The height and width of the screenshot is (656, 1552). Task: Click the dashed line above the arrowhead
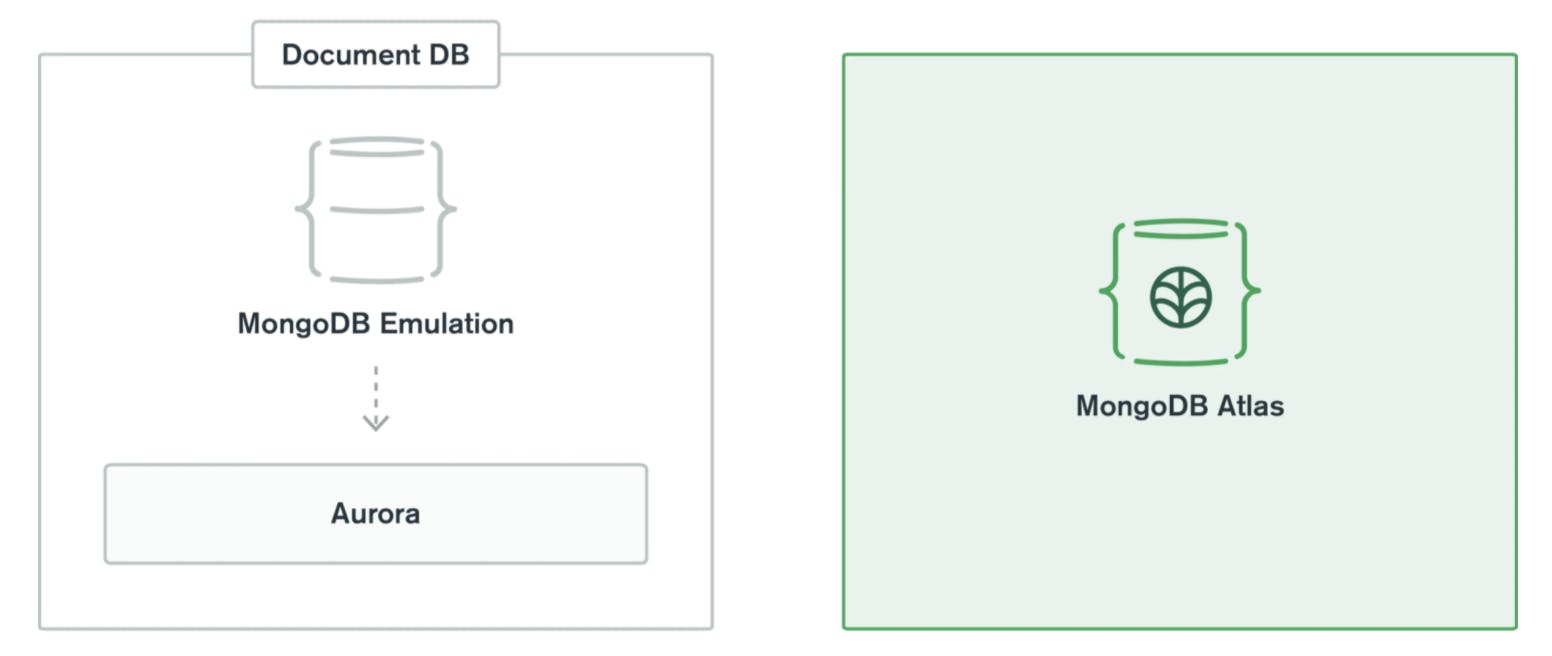tap(375, 388)
